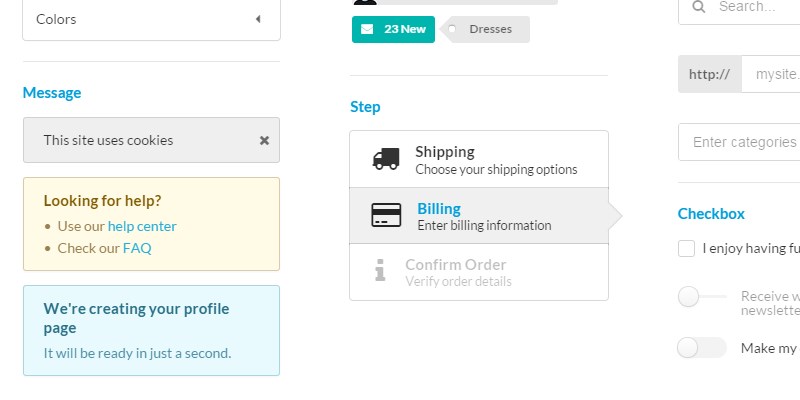Select the Confirm Order step

[479, 272]
